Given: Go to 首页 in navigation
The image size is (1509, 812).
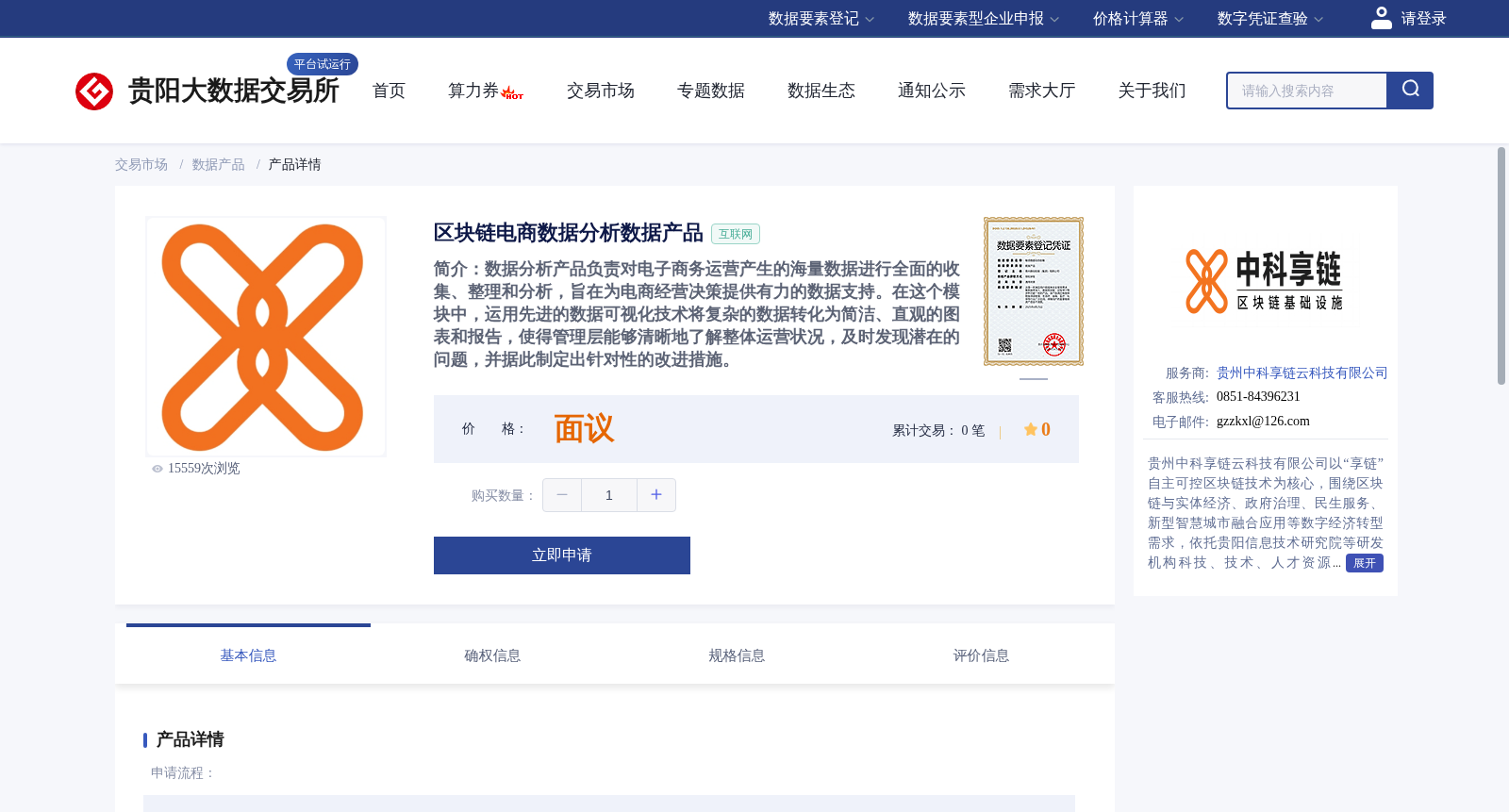Looking at the screenshot, I should [389, 91].
